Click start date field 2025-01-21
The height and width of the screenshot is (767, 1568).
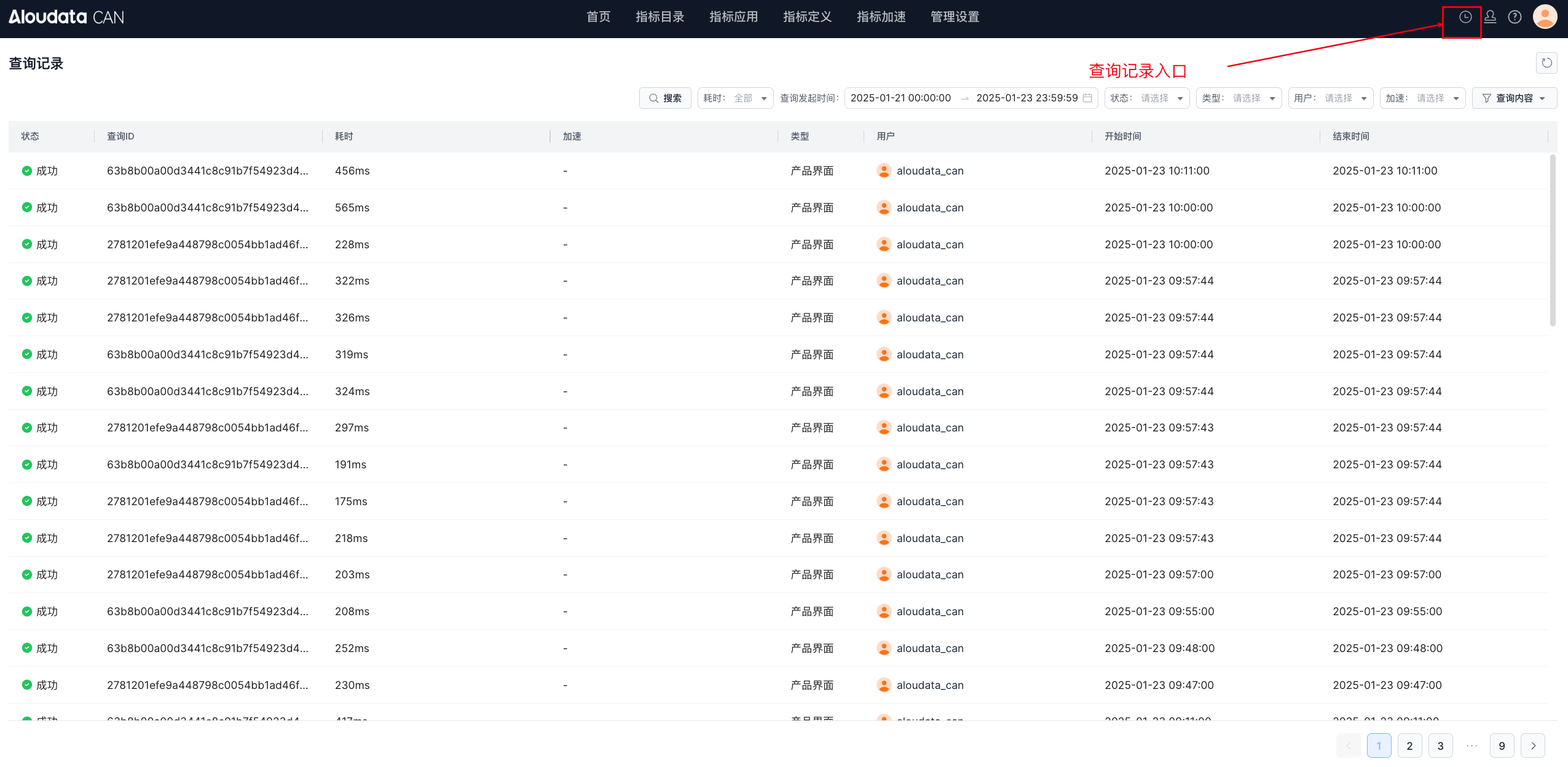(x=900, y=98)
